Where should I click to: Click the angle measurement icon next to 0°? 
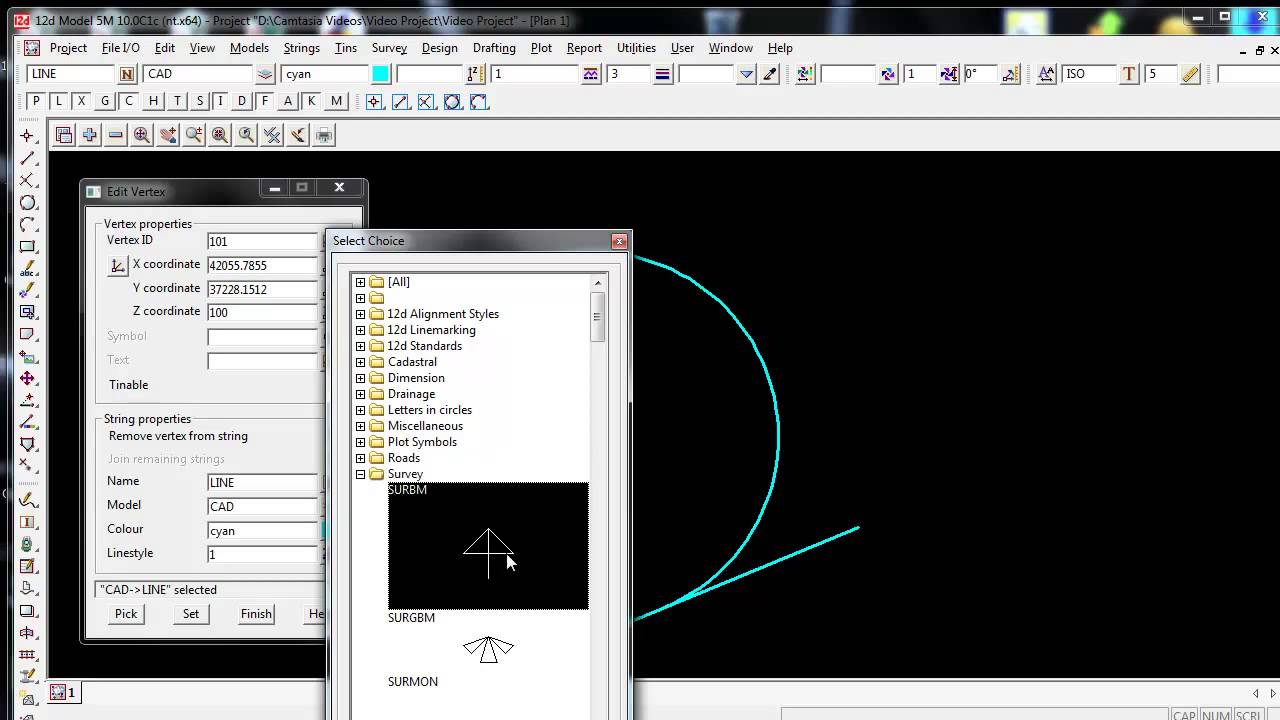1010,74
